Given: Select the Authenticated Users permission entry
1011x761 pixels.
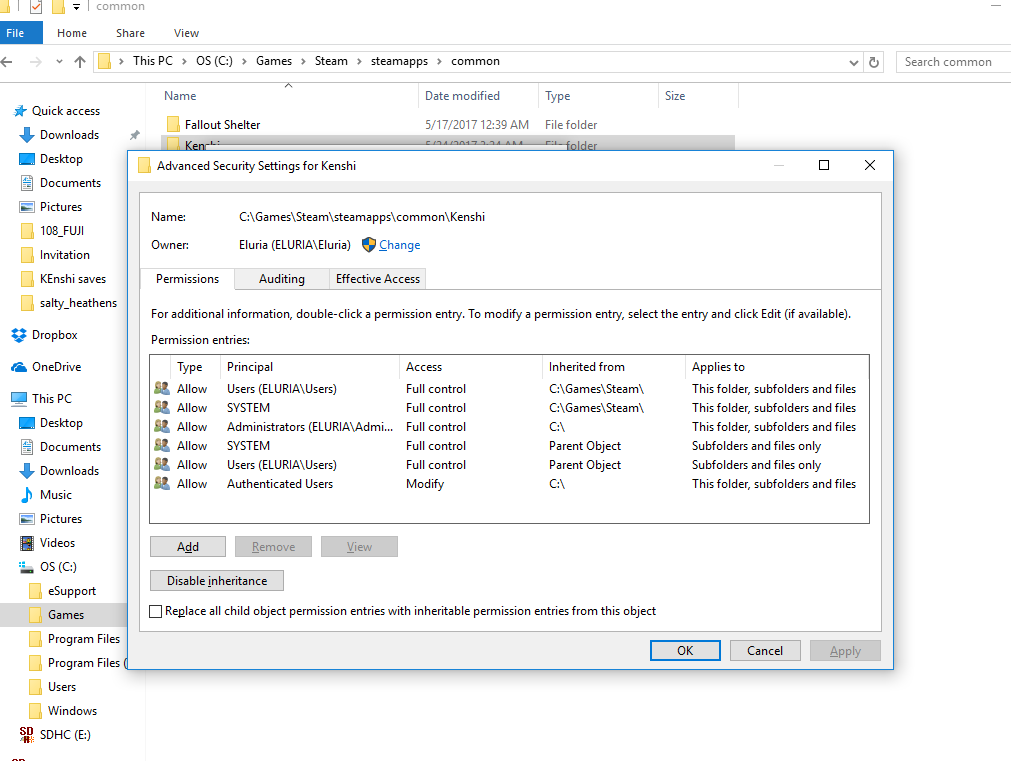Looking at the screenshot, I should pyautogui.click(x=509, y=484).
